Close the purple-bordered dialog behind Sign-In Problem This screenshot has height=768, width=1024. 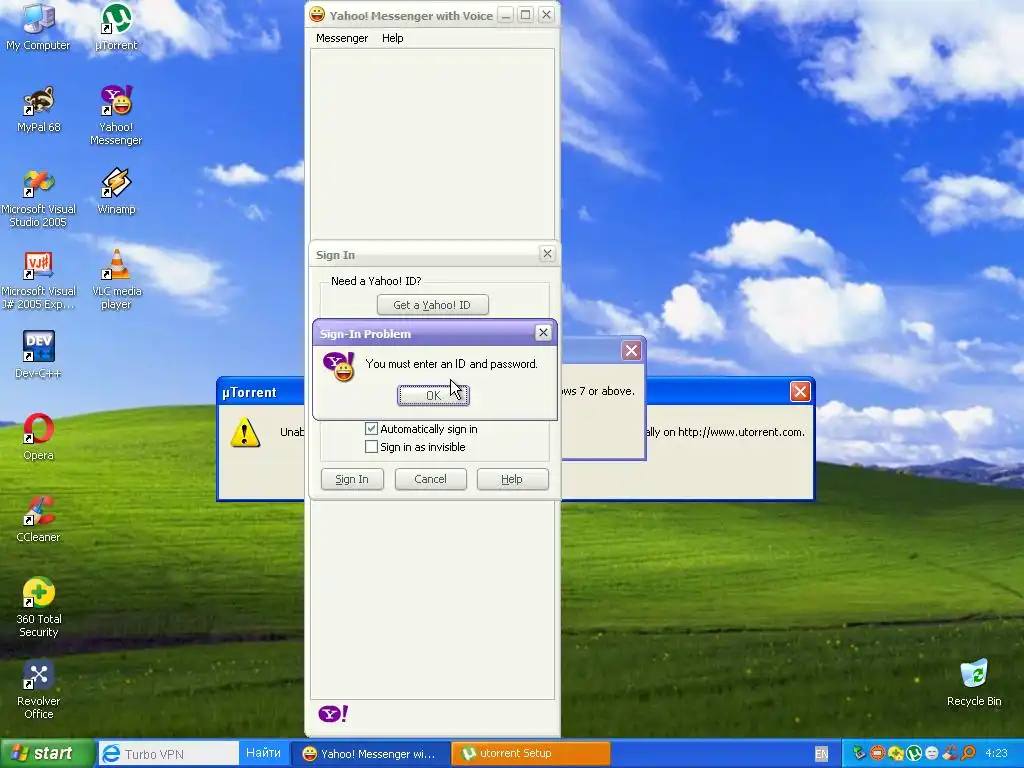click(631, 351)
